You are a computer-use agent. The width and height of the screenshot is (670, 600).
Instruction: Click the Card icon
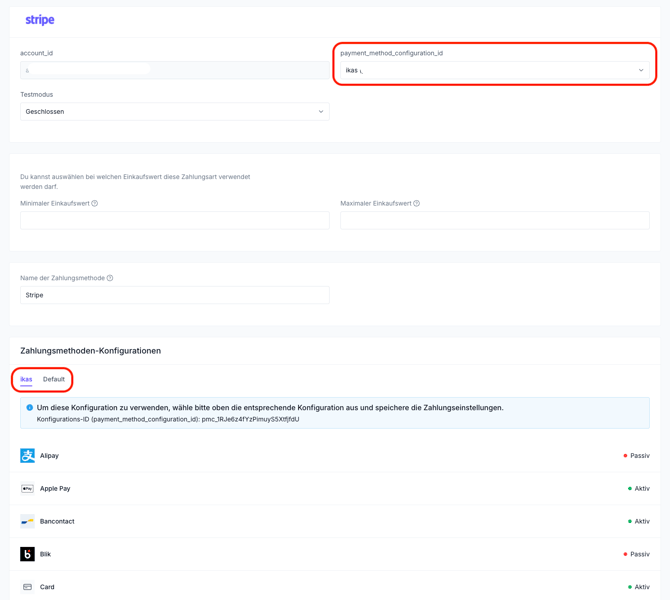point(27,587)
